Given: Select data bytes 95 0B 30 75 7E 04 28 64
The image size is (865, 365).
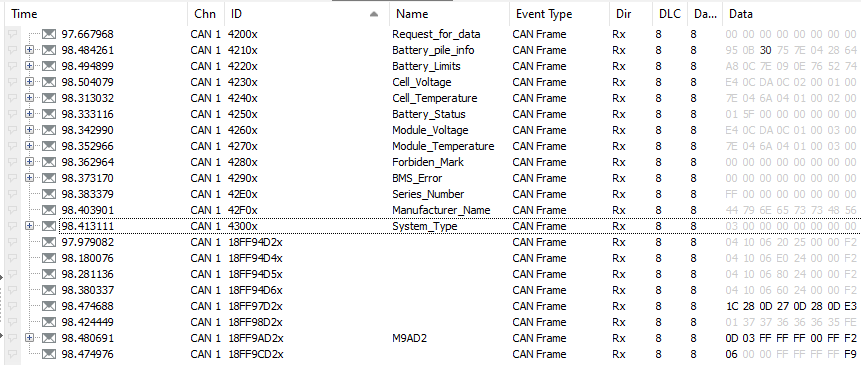Looking at the screenshot, I should [792, 50].
